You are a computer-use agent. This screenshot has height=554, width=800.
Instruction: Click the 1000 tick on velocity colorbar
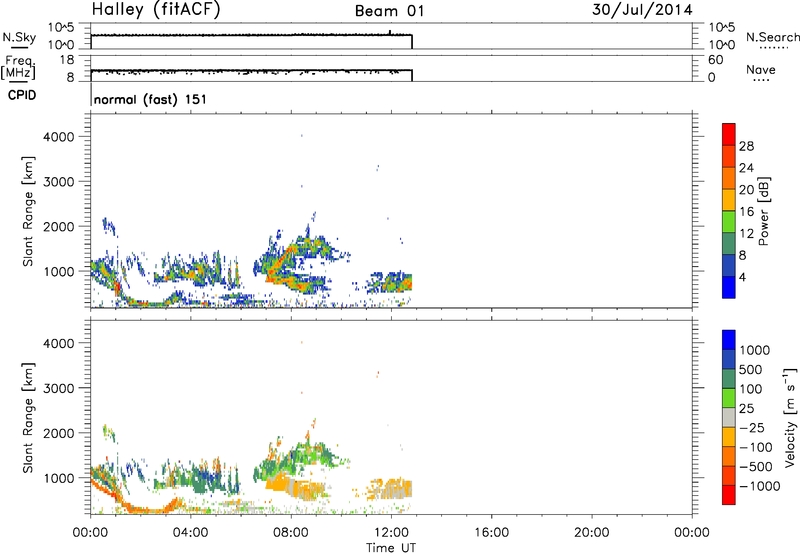coord(754,350)
